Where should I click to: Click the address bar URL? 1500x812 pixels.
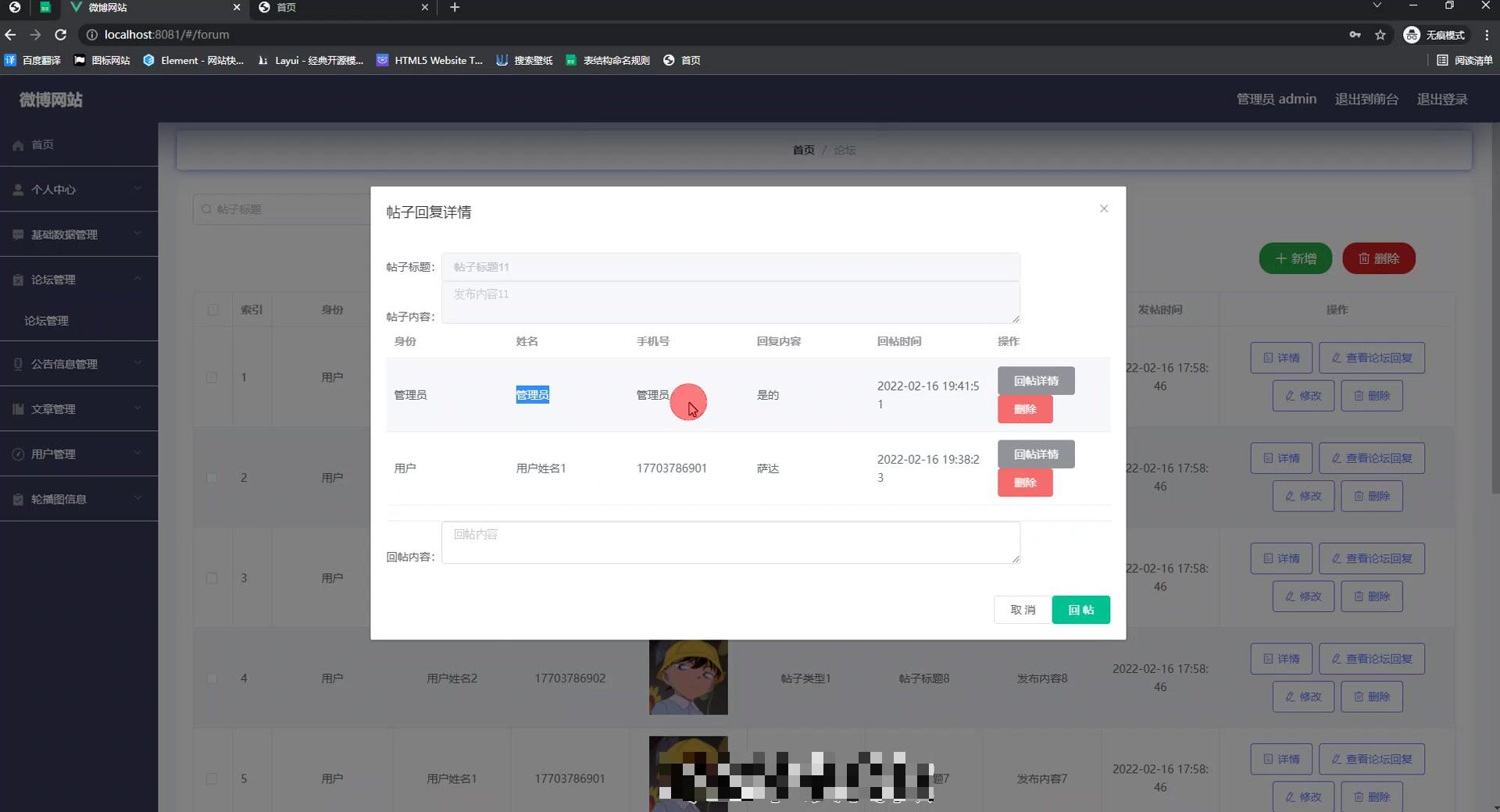coord(166,34)
